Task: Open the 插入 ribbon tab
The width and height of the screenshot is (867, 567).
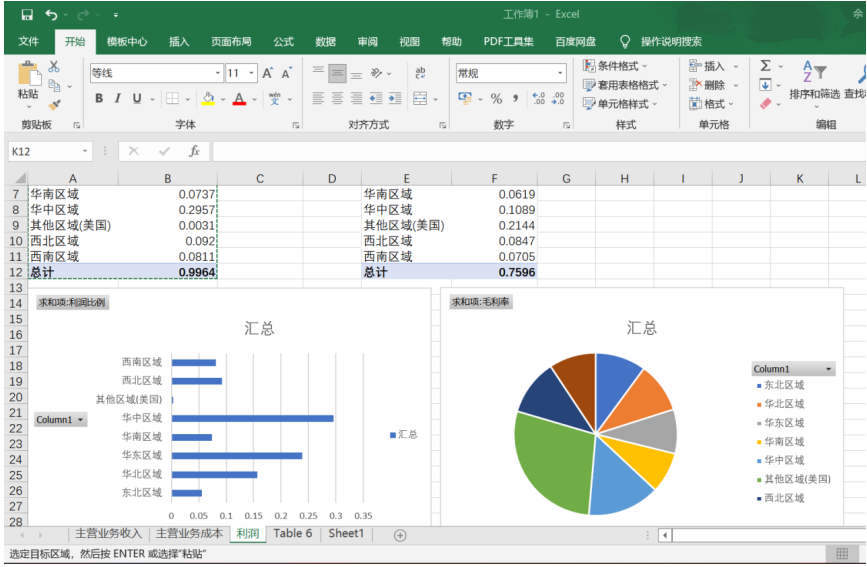Action: [179, 41]
